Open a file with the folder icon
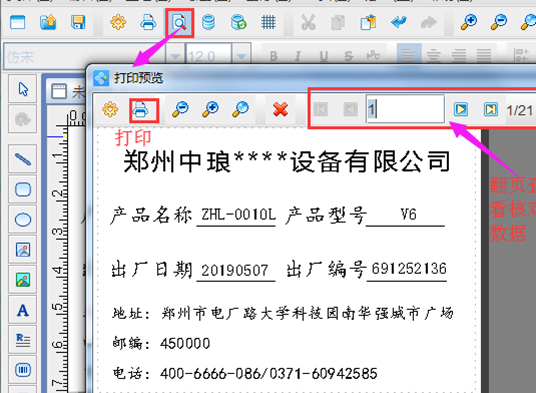The image size is (536, 393). [48, 23]
